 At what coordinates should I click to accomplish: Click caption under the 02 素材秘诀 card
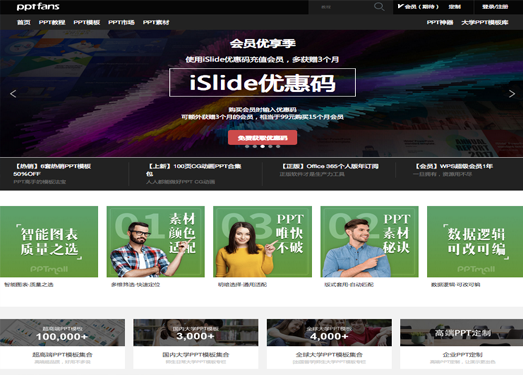coord(349,285)
